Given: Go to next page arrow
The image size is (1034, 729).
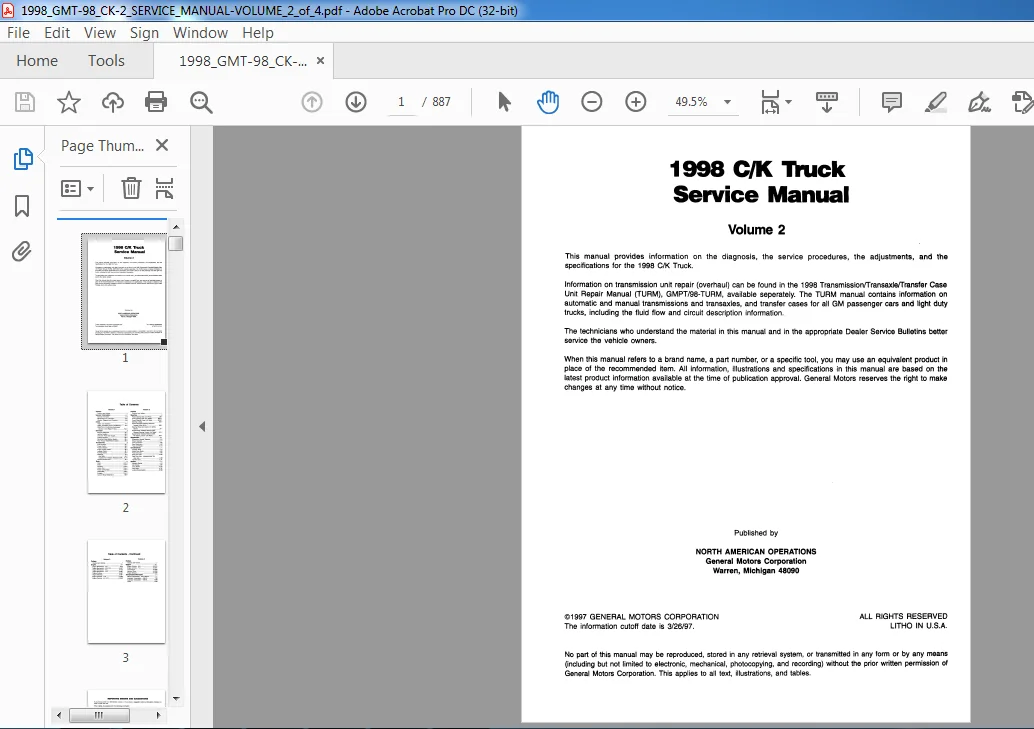Looking at the screenshot, I should (x=356, y=102).
